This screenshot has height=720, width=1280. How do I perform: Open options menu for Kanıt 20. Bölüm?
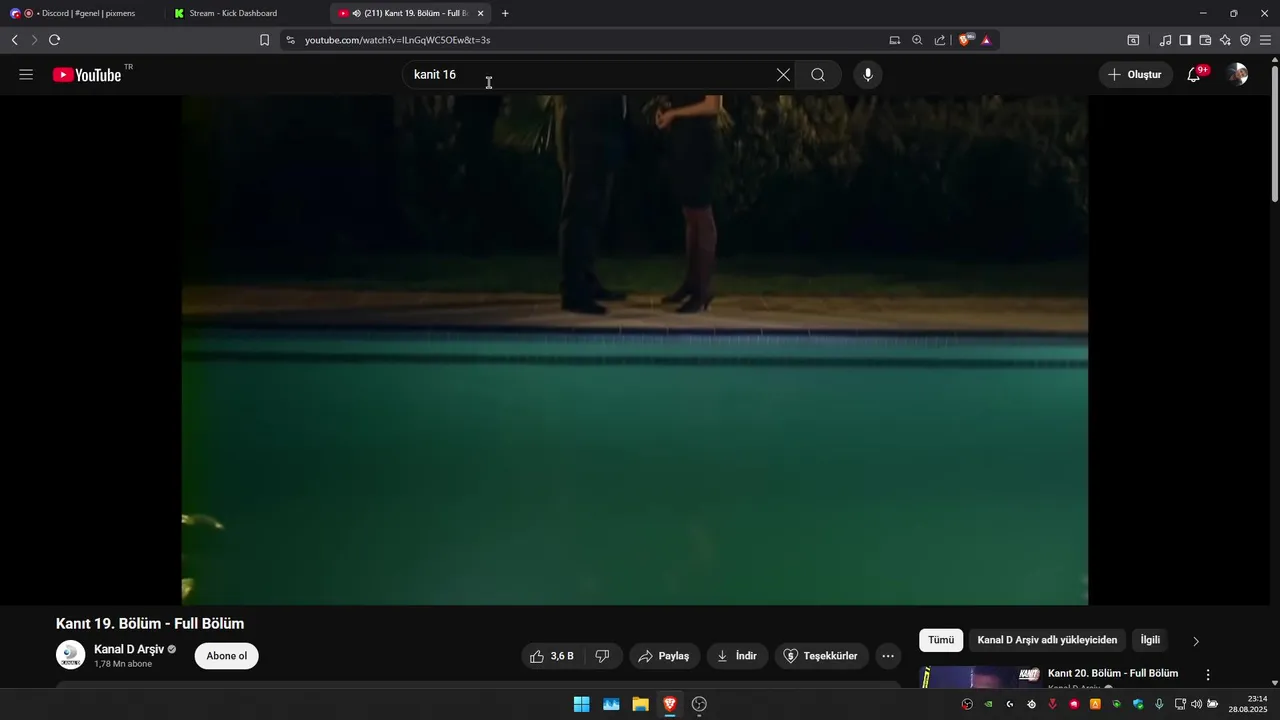point(1208,675)
